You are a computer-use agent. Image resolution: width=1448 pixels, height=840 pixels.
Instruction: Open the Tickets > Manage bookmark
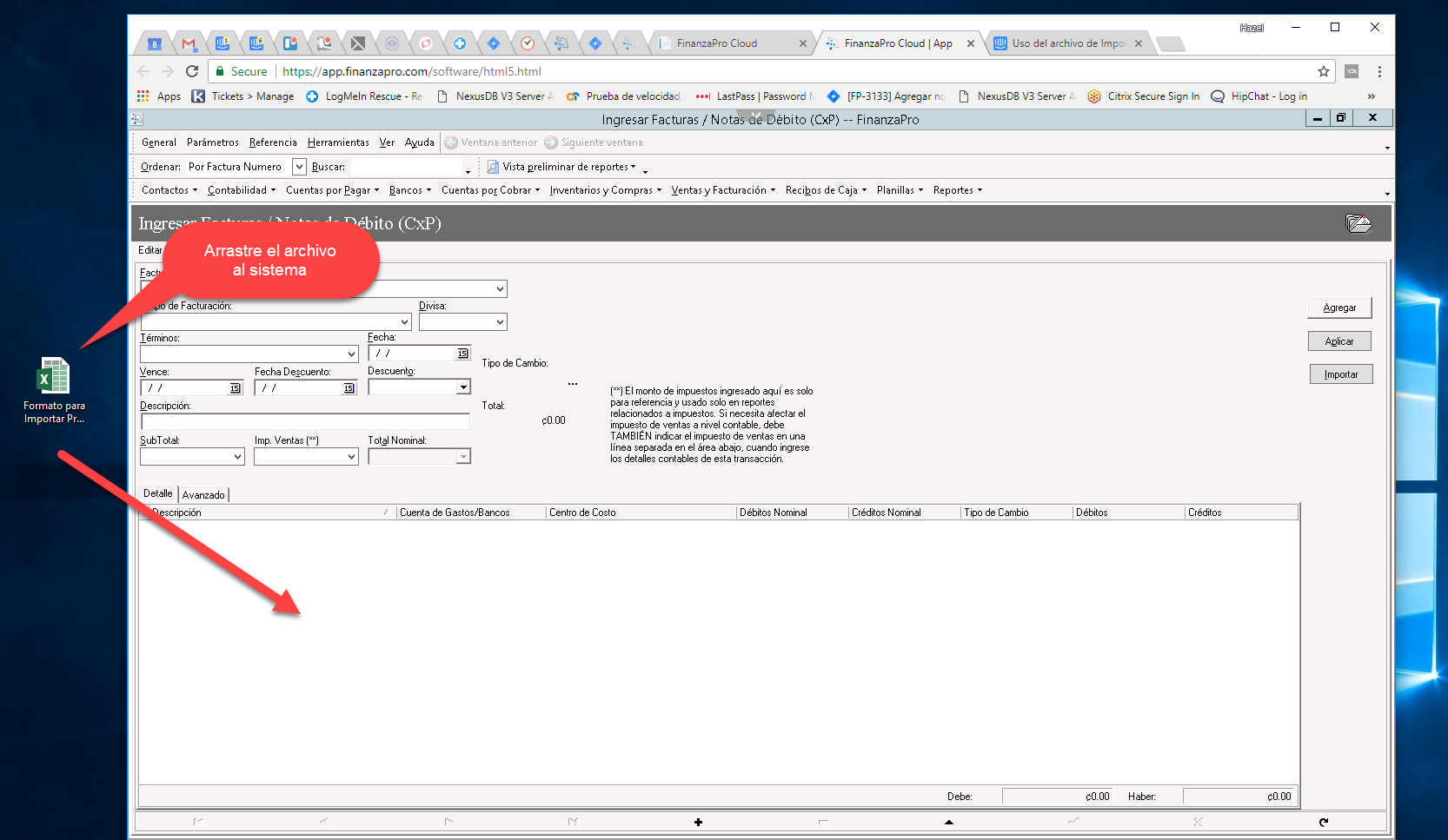click(x=243, y=96)
